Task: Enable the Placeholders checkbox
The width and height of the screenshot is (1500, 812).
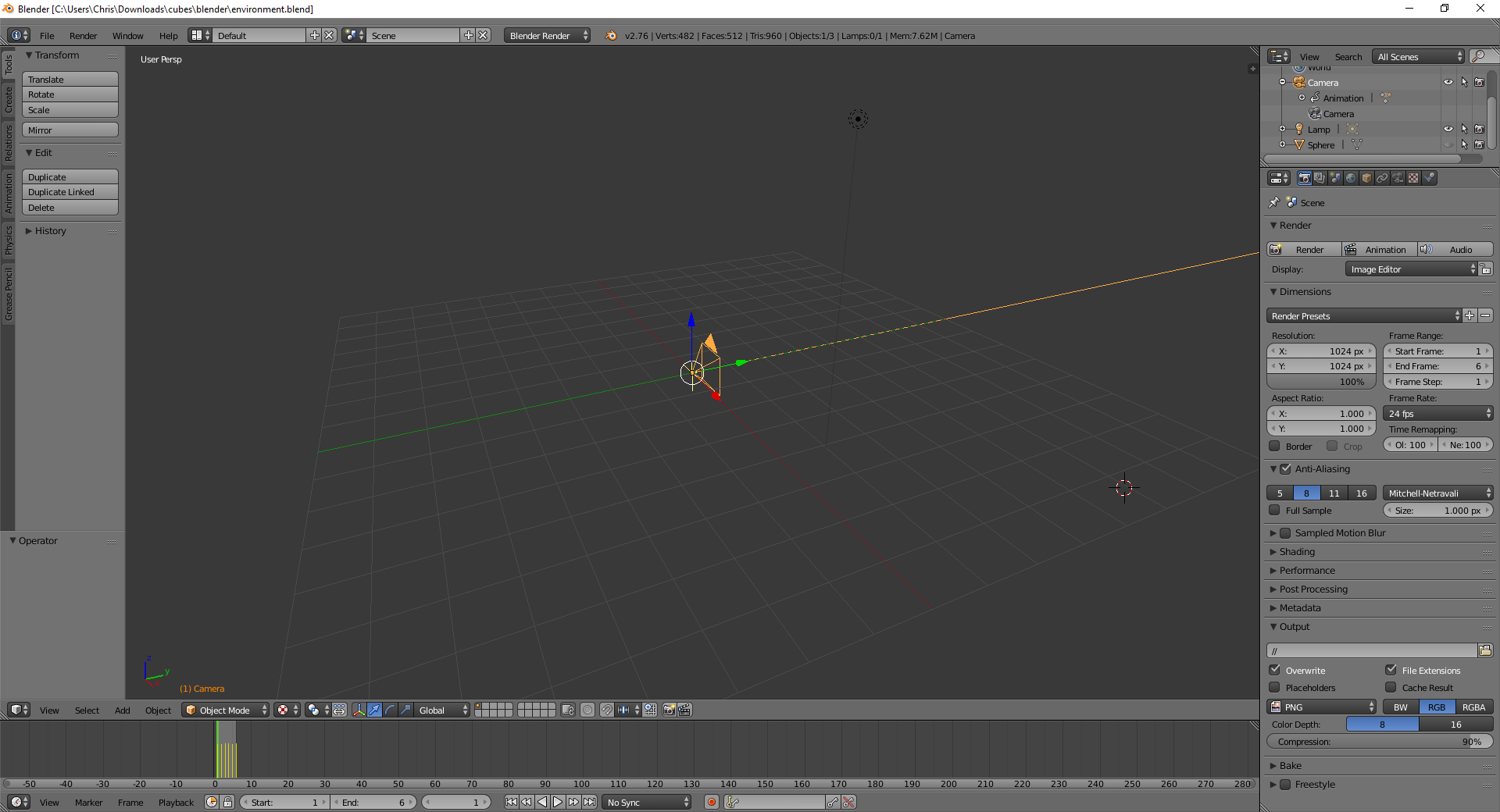Action: (x=1274, y=688)
